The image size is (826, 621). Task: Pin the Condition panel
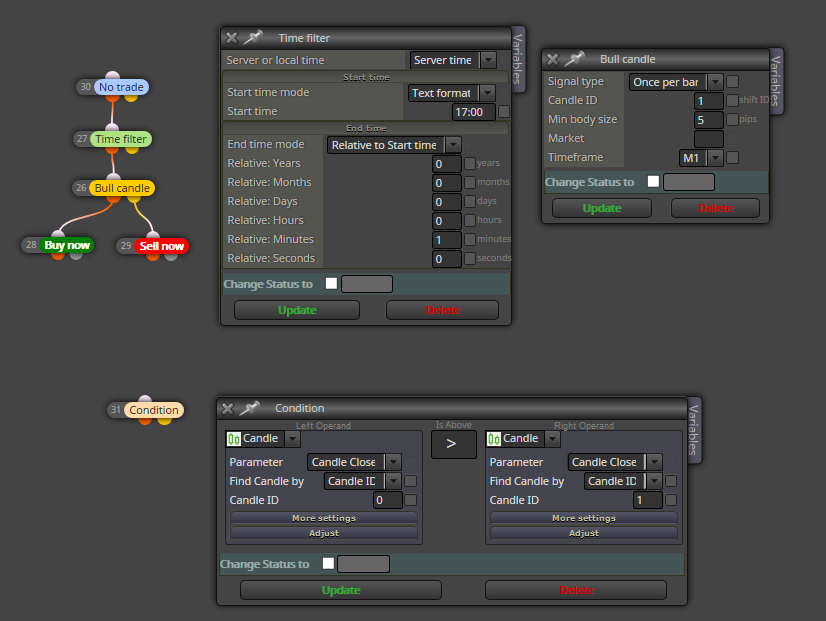tap(250, 408)
